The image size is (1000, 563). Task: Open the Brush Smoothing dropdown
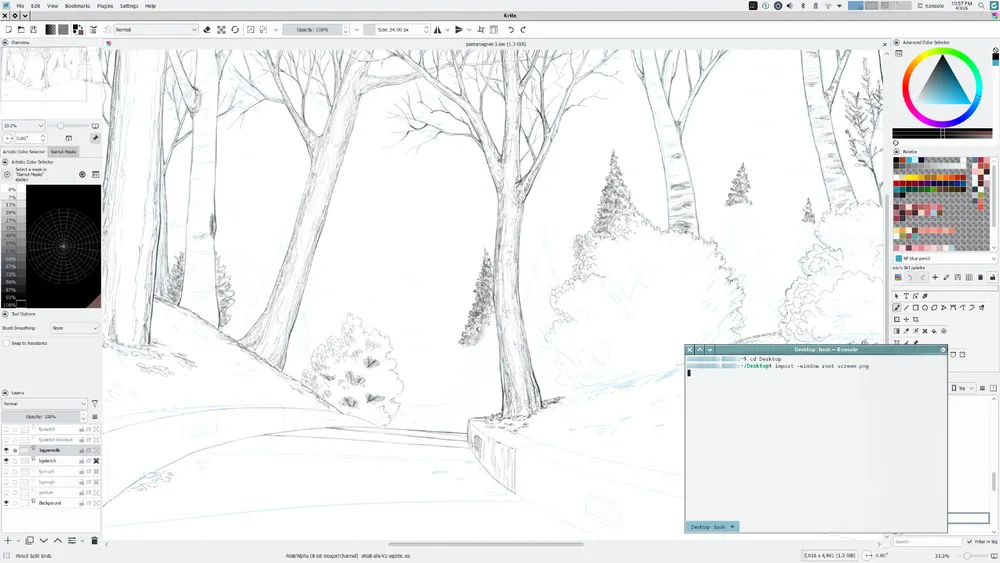[x=75, y=328]
